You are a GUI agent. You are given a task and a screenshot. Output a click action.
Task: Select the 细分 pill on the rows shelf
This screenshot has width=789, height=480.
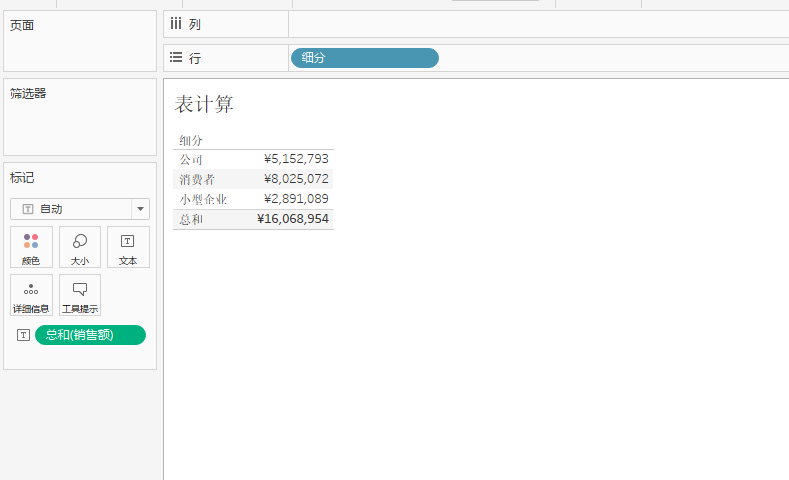pyautogui.click(x=365, y=58)
